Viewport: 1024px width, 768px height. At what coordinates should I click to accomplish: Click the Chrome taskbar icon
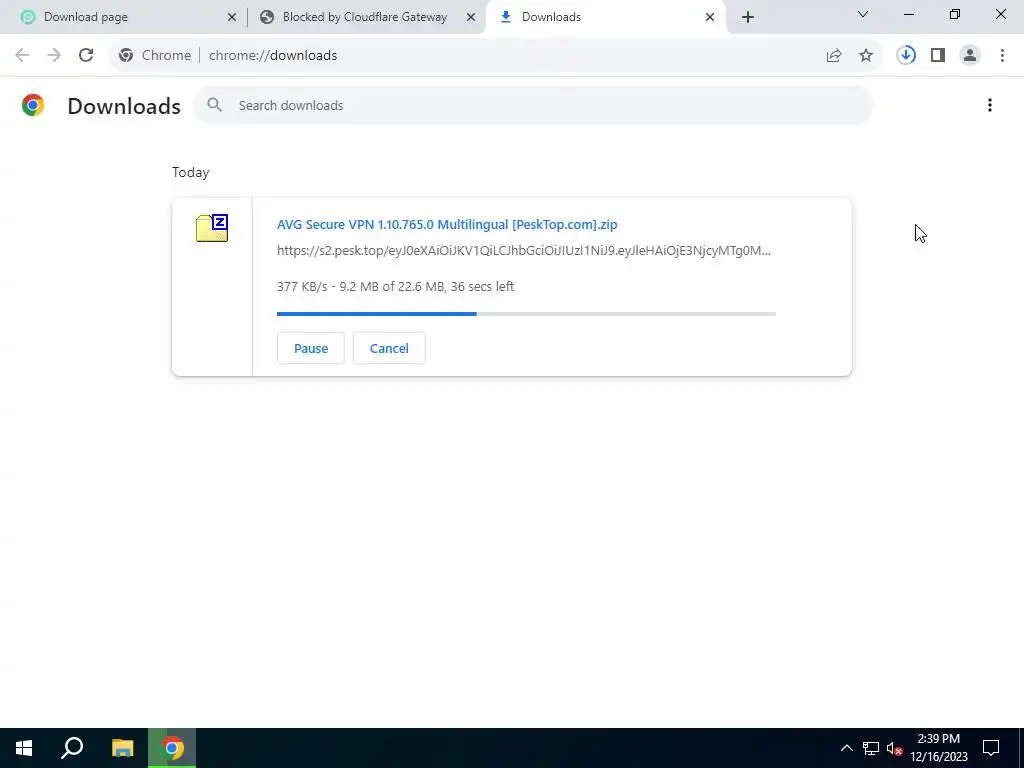coord(172,748)
